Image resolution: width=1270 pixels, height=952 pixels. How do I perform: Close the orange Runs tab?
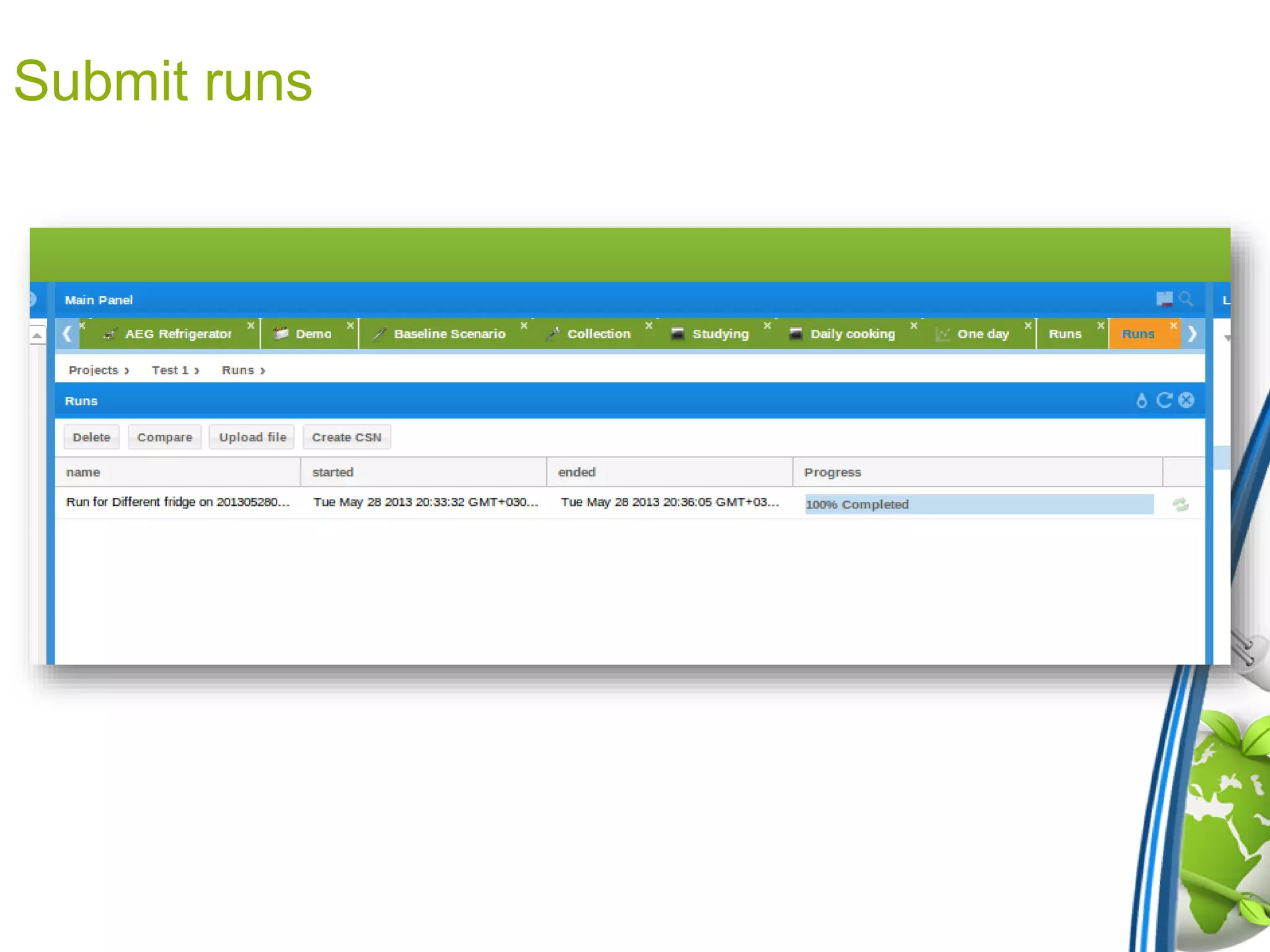pyautogui.click(x=1173, y=325)
